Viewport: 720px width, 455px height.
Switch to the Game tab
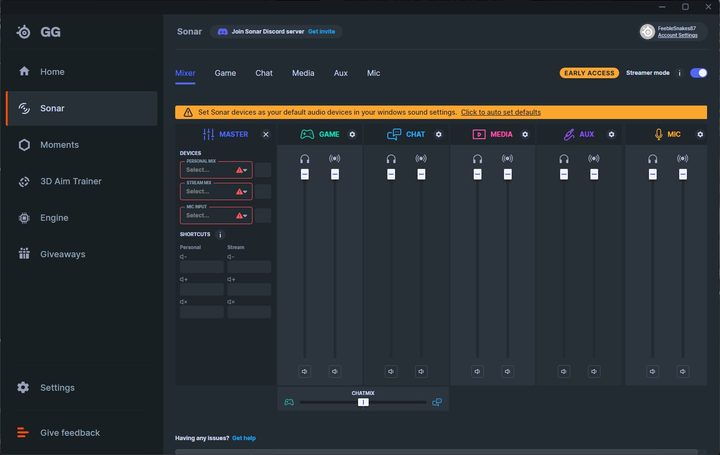pyautogui.click(x=225, y=73)
